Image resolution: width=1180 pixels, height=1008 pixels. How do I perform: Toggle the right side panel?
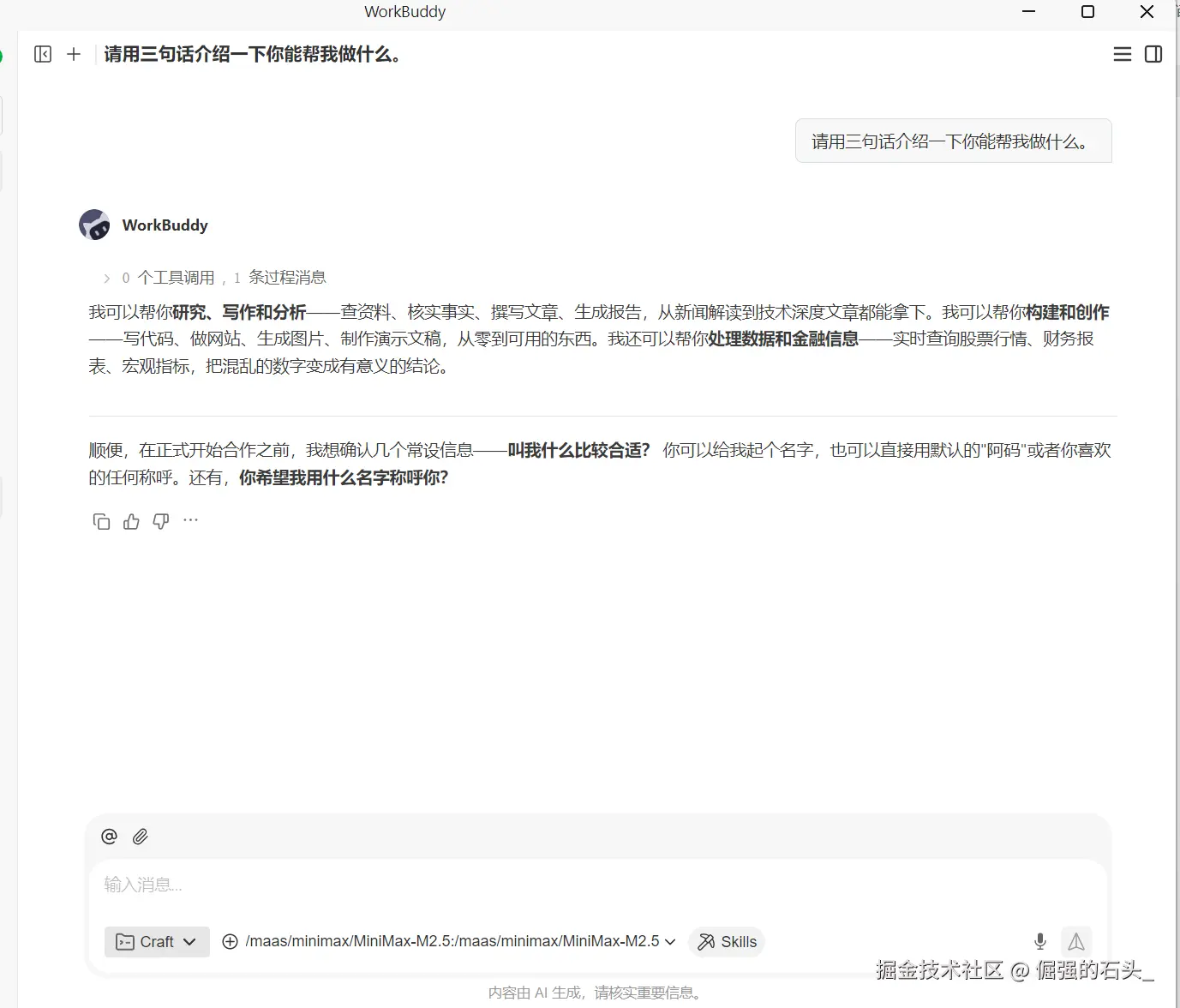click(1153, 54)
